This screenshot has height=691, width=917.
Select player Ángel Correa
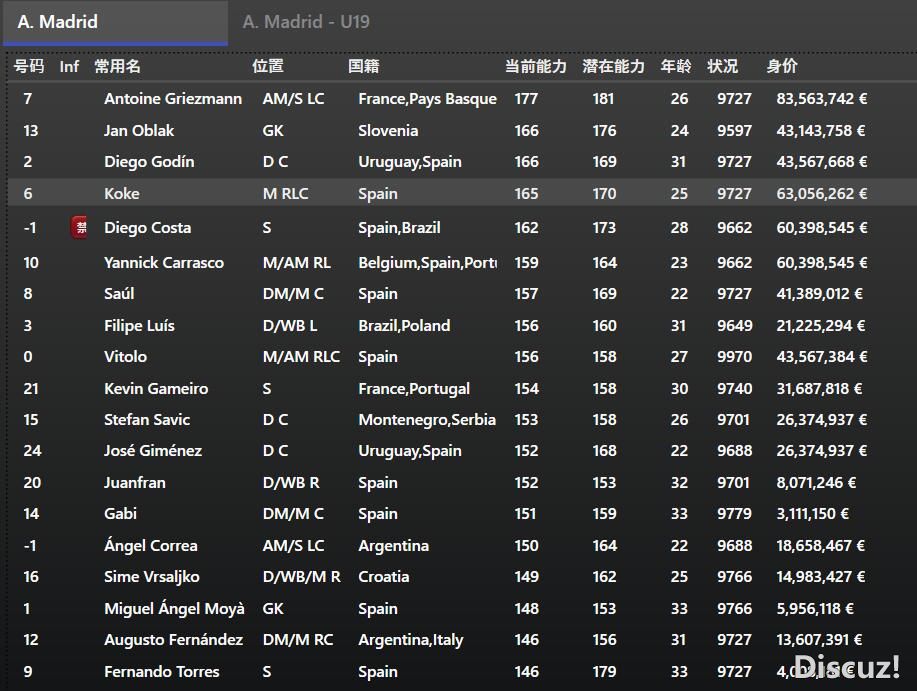[x=151, y=545]
